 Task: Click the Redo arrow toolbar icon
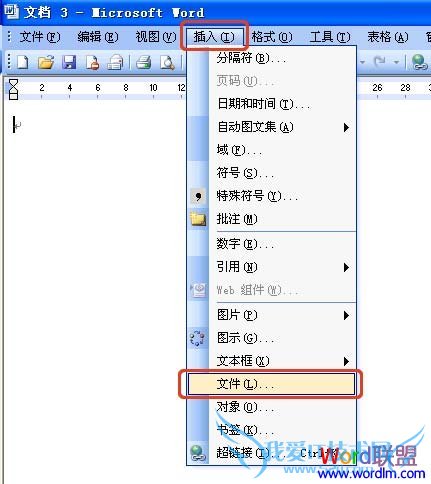(379, 62)
